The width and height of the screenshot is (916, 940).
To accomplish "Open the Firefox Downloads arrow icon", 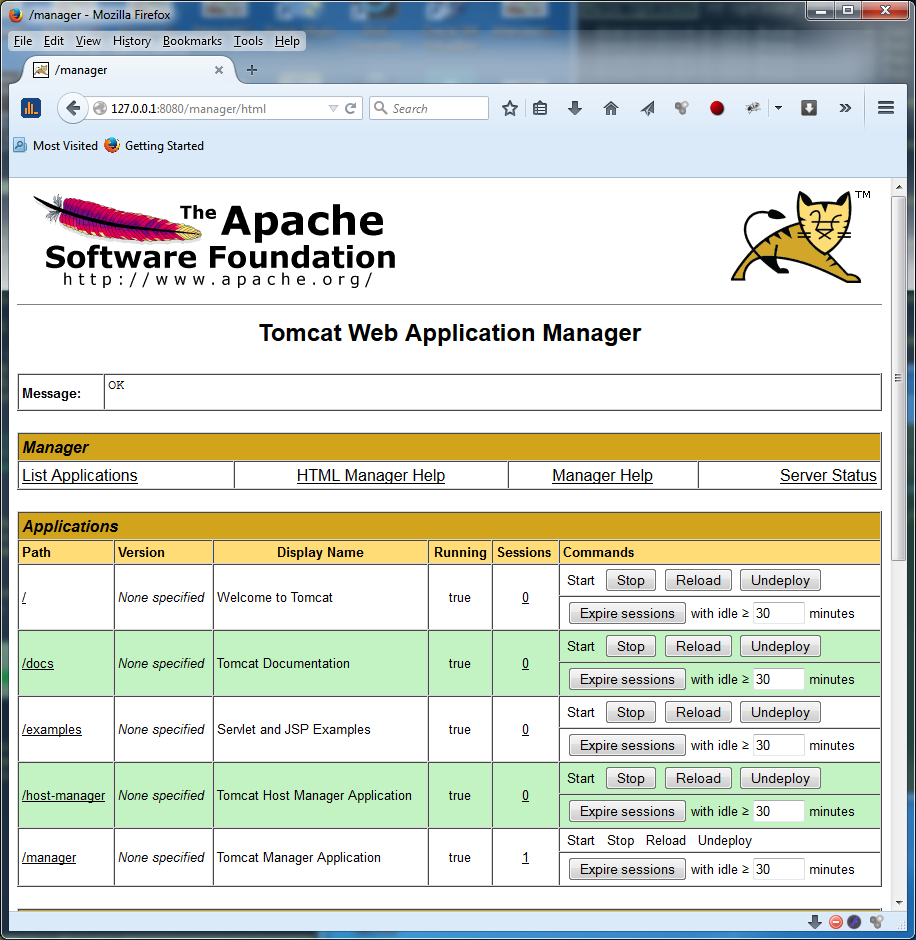I will point(575,109).
